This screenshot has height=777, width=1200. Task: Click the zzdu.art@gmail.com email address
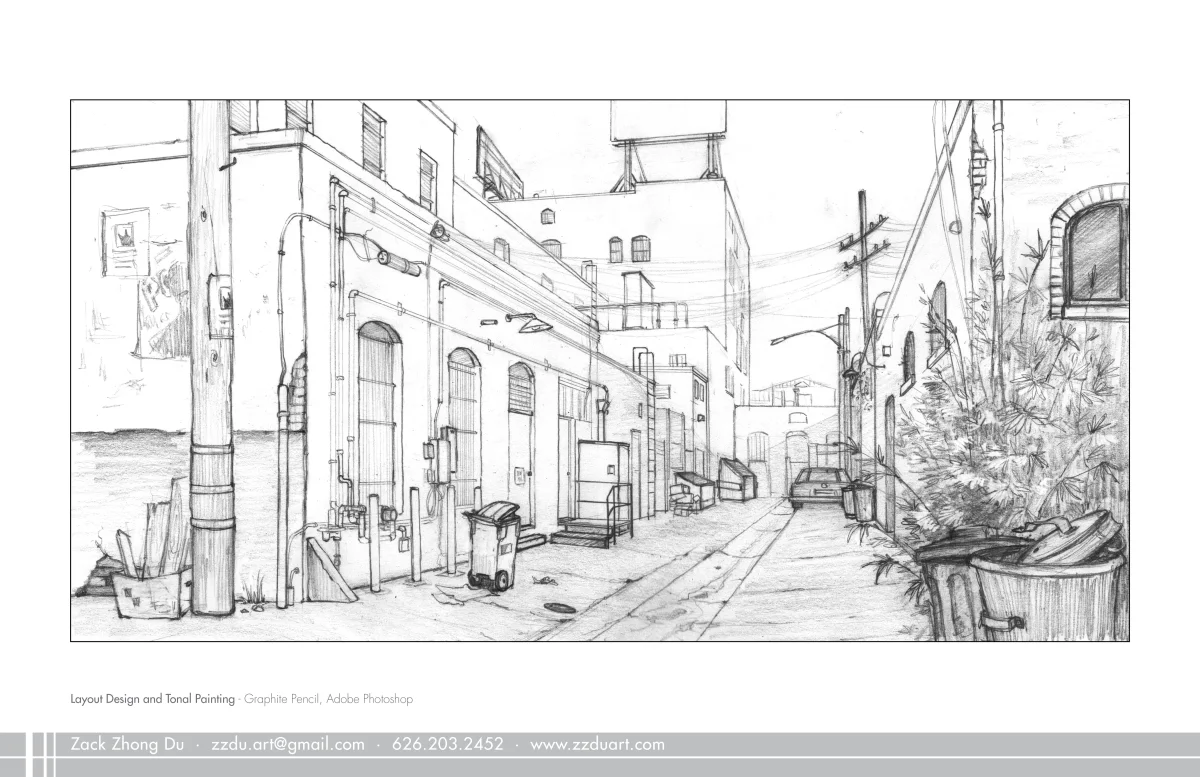(288, 744)
